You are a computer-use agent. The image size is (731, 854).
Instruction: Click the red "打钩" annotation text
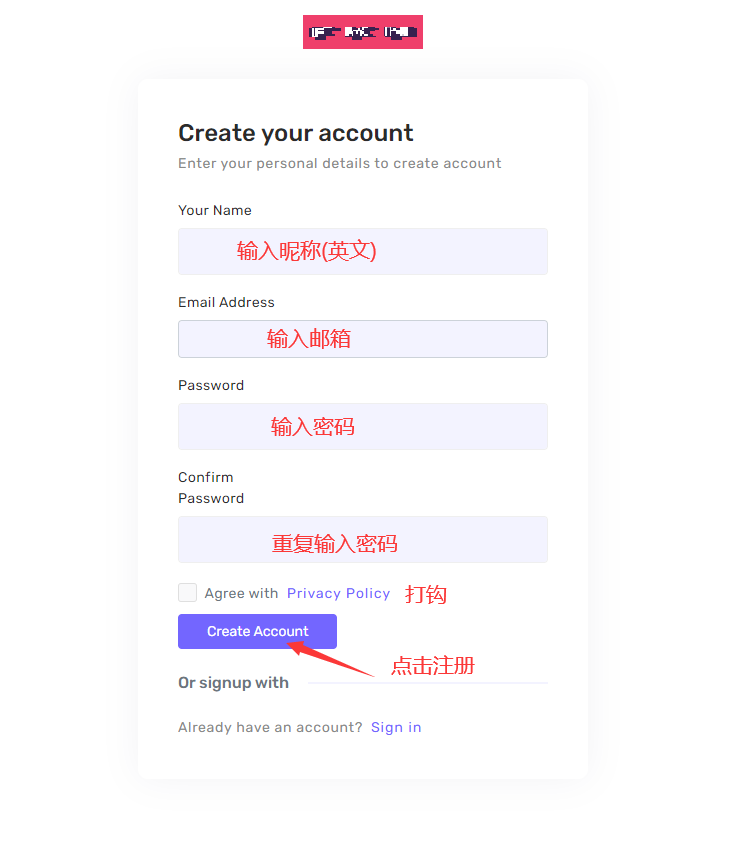tap(425, 595)
